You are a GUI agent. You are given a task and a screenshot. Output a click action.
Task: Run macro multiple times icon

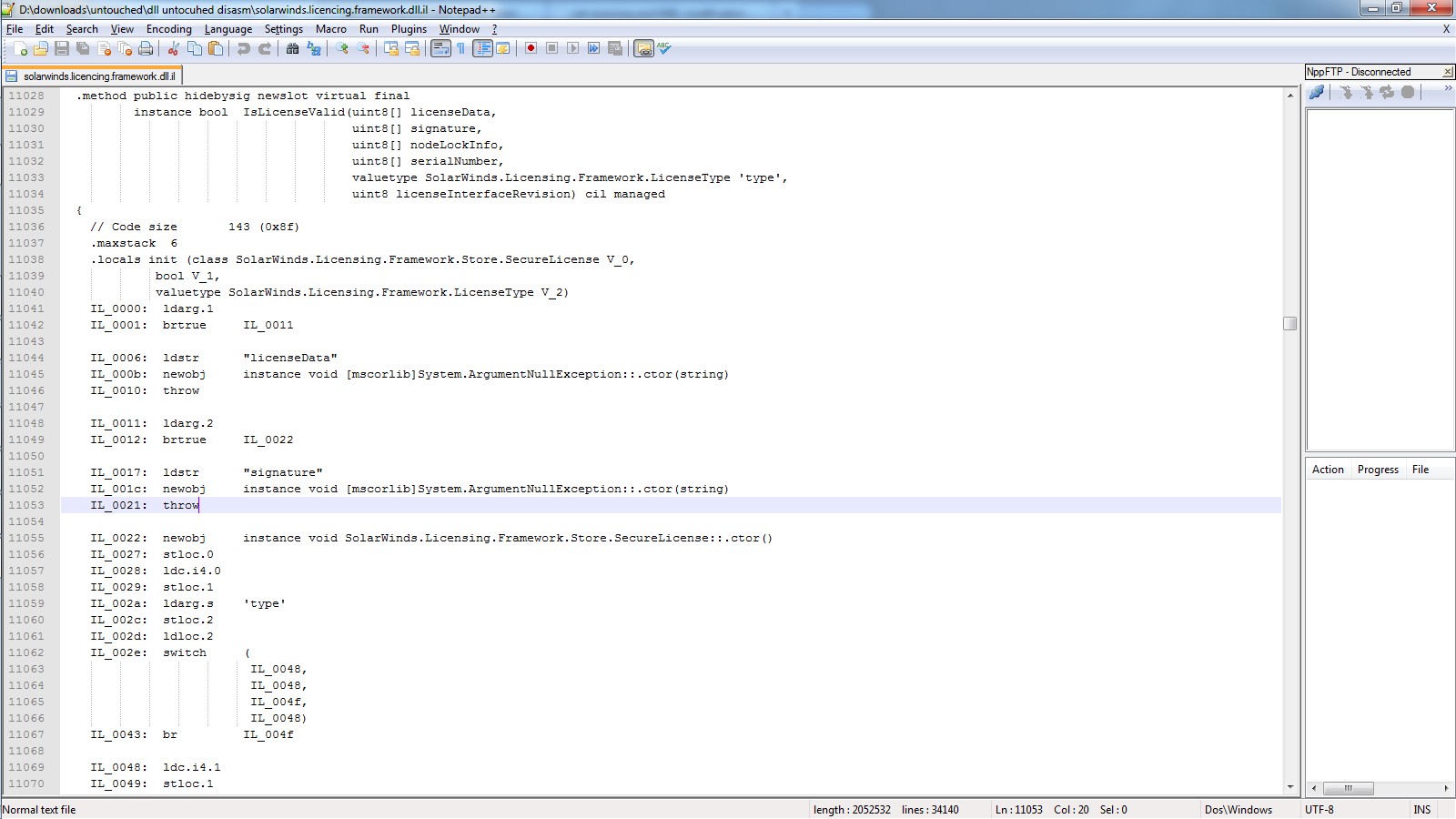(x=593, y=49)
